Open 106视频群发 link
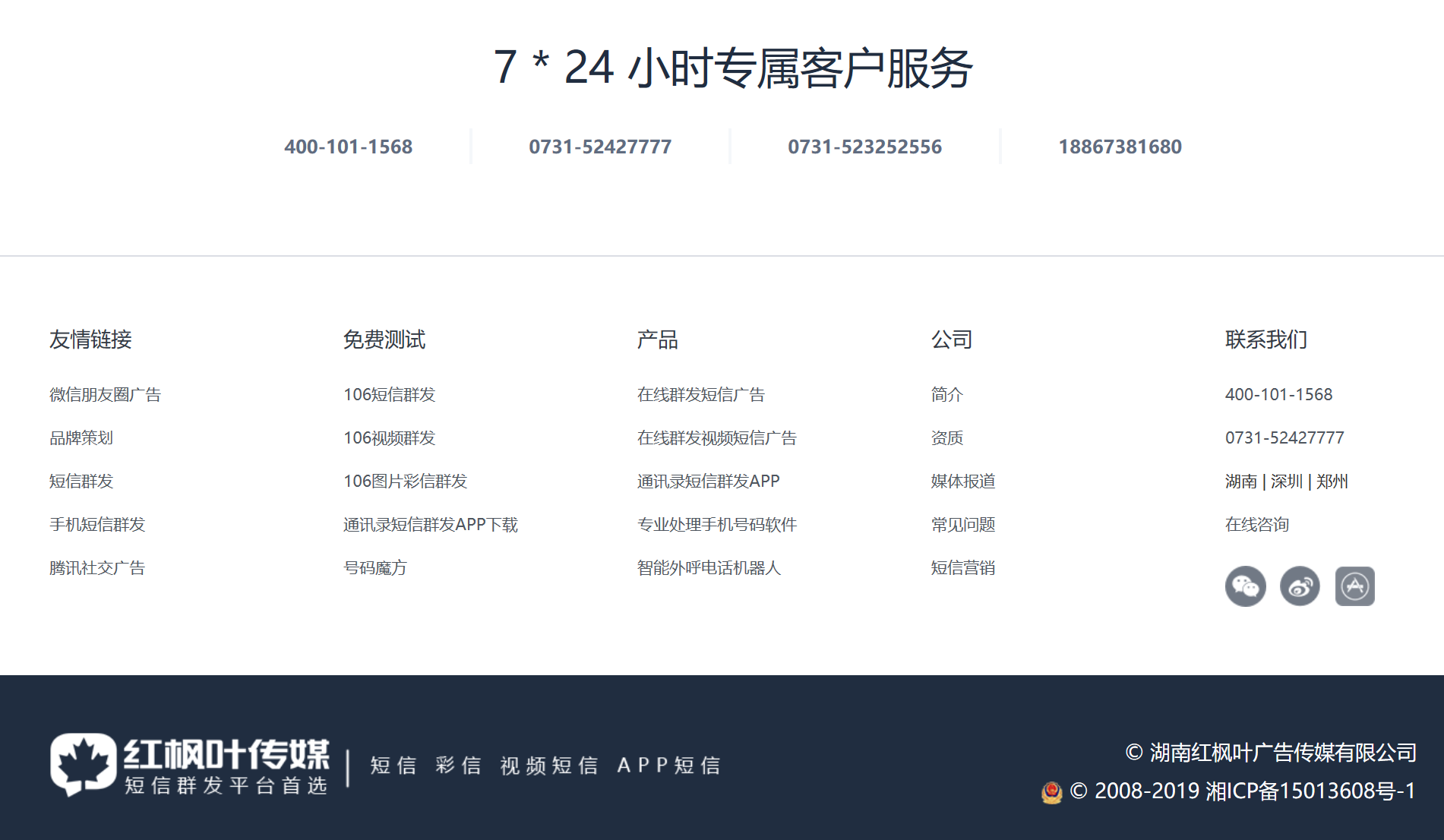Viewport: 1444px width, 840px height. click(x=389, y=438)
